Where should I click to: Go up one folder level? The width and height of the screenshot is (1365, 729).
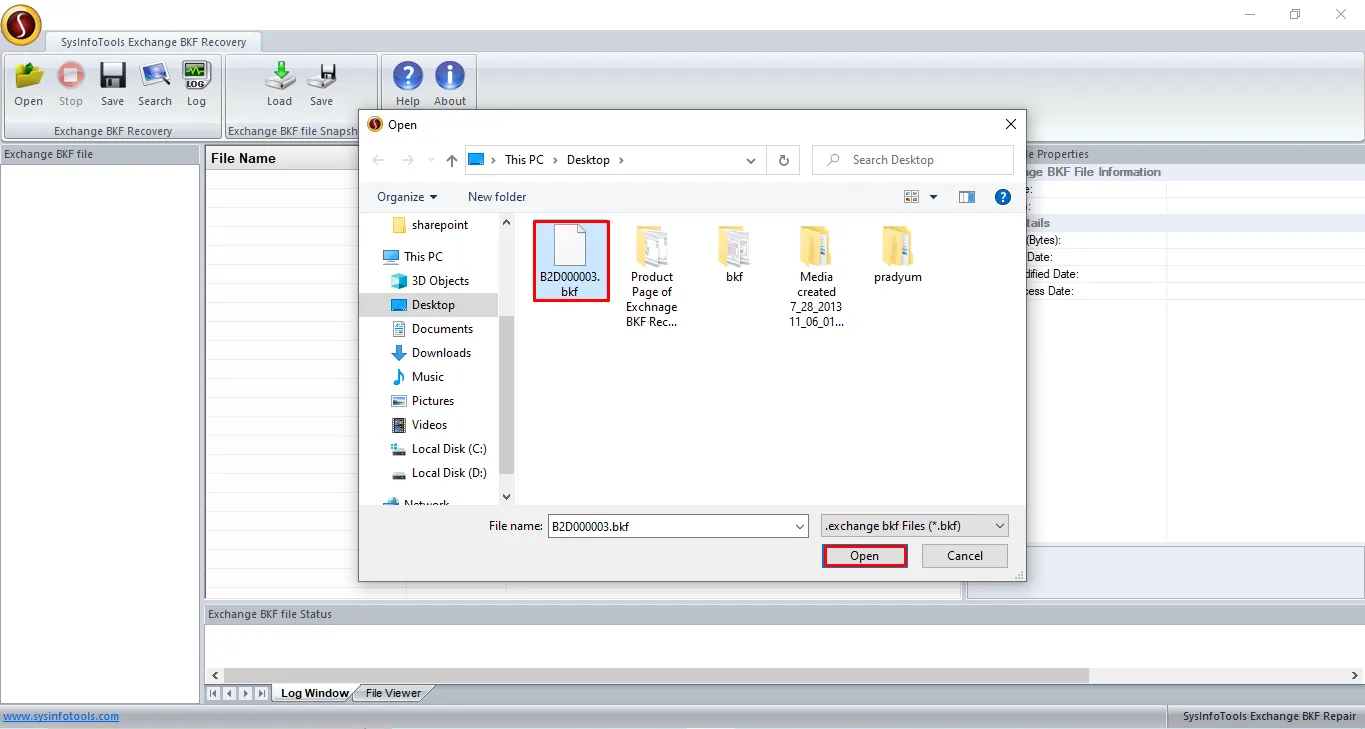click(452, 160)
